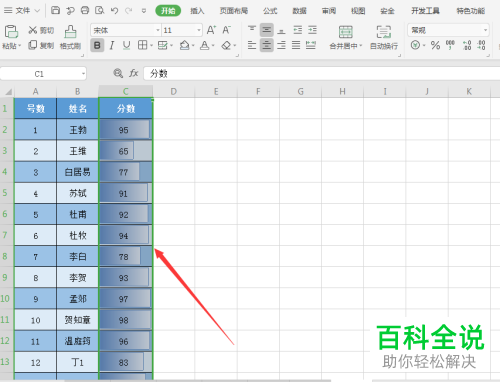Screen dimensions: 500x382
Task: Expand the Name Box C1 dropdown arrow
Action: pyautogui.click(x=83, y=73)
